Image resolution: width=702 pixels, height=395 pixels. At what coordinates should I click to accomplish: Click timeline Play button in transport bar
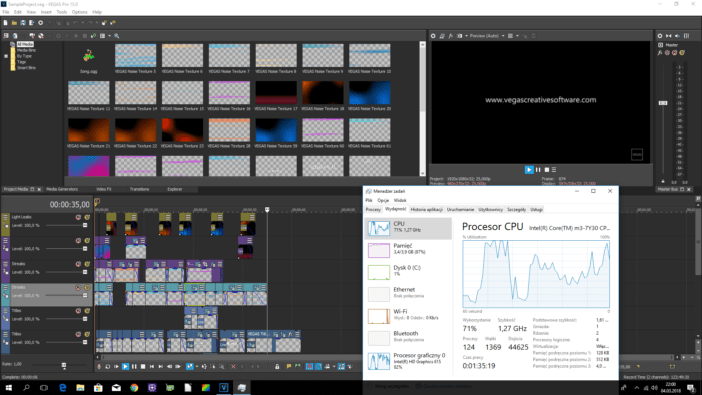click(x=125, y=366)
